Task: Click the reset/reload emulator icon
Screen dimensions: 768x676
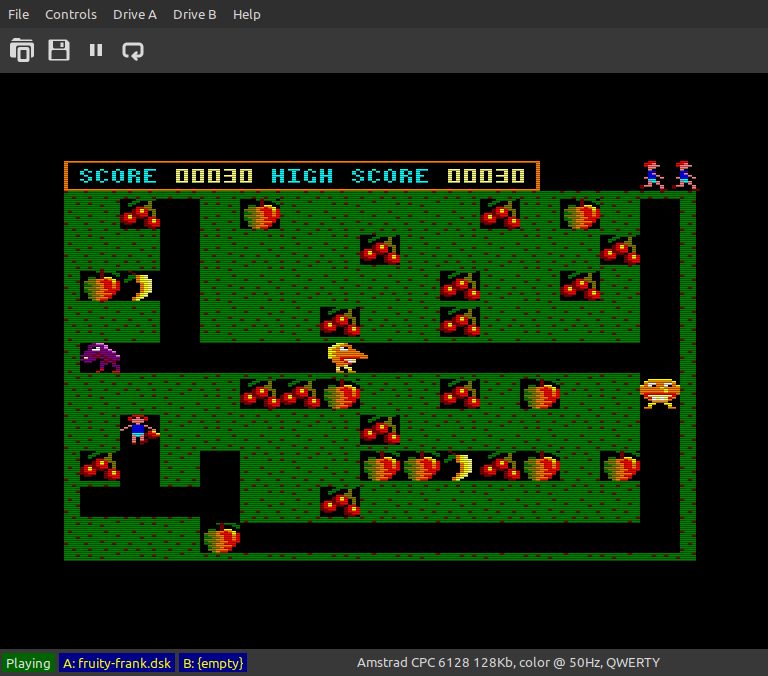Action: [x=133, y=50]
